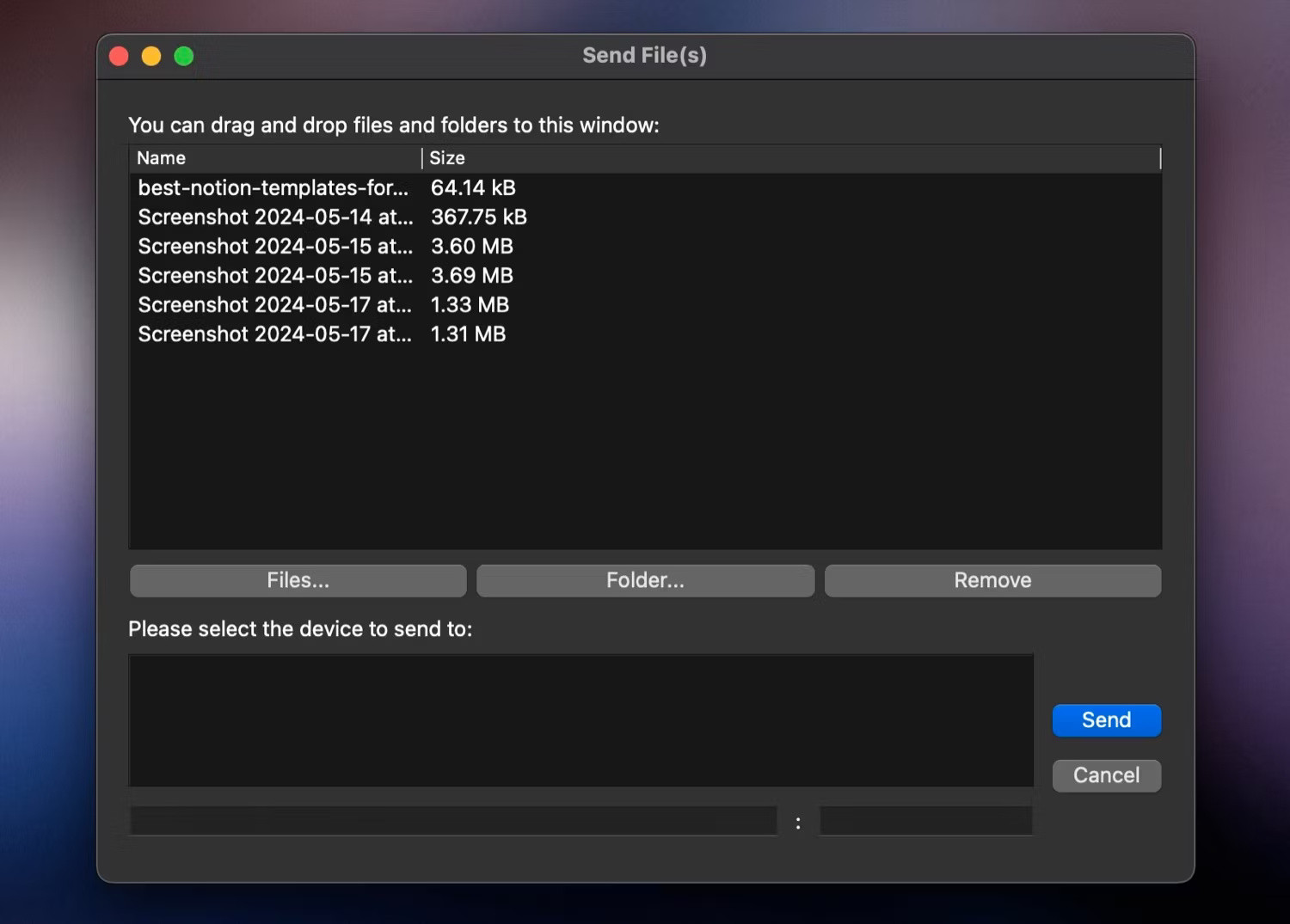Select the 3.60 MB Screenshot 2024-05-15 file
Image resolution: width=1290 pixels, height=924 pixels.
pos(275,247)
